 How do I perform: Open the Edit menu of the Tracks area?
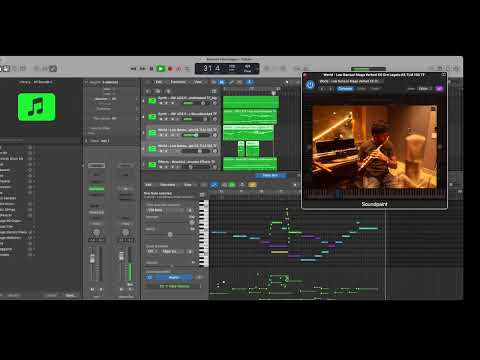(x=159, y=82)
